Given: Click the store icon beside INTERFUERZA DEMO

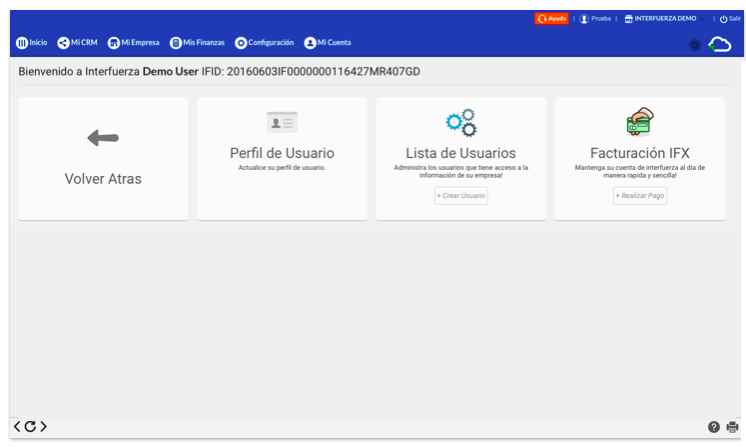Looking at the screenshot, I should tap(628, 19).
